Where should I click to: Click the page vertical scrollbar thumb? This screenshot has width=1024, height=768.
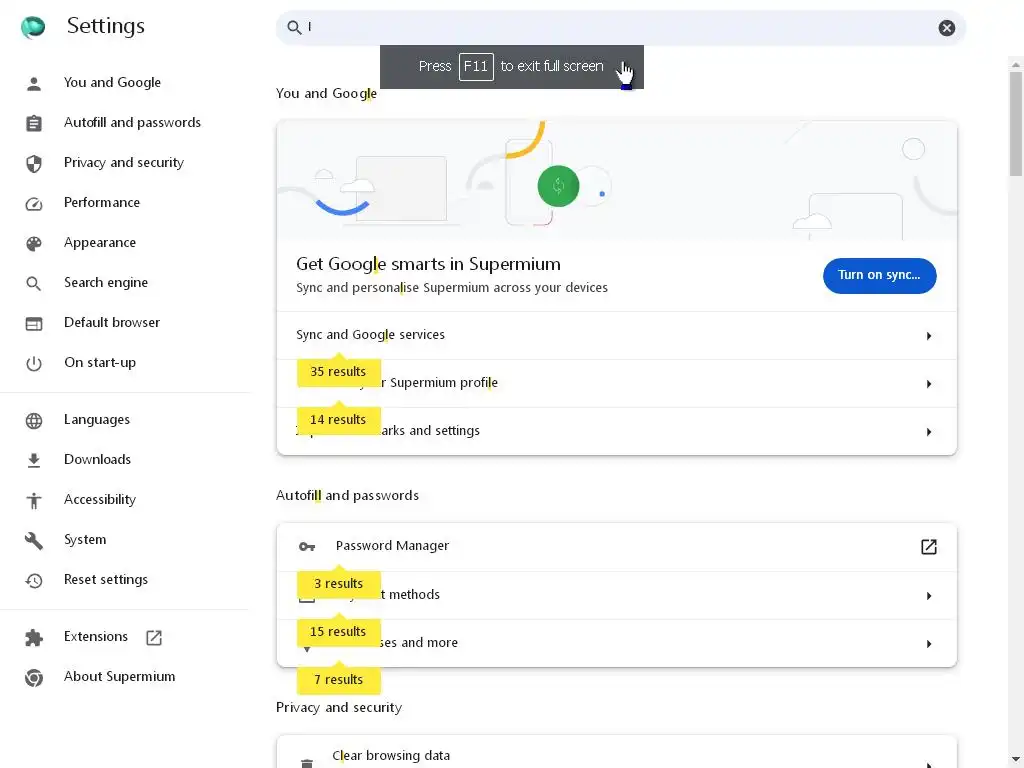pos(1016,120)
